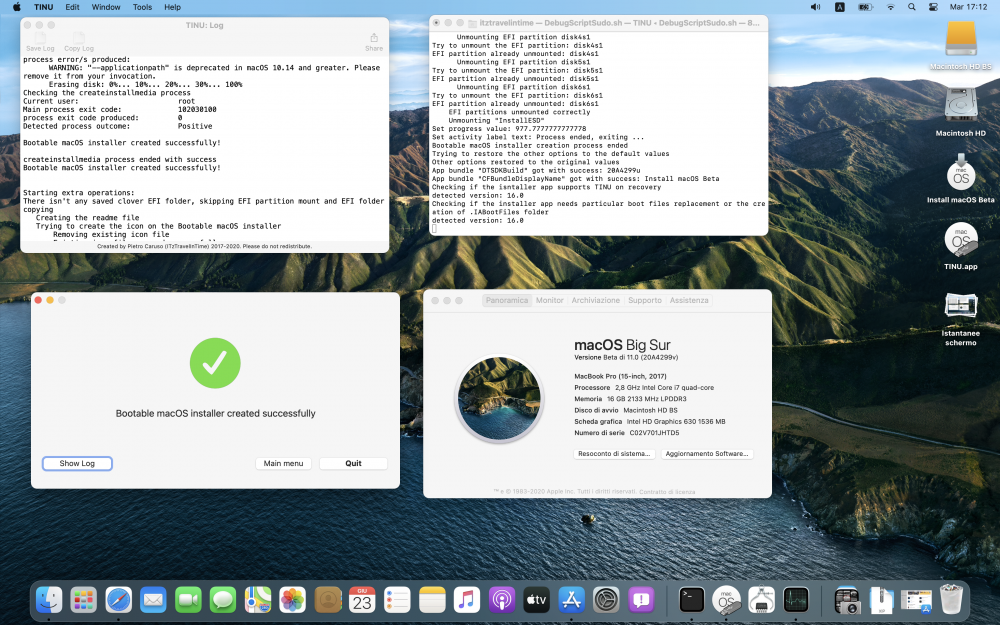
Task: Click the green success checkmark icon
Action: click(x=215, y=363)
